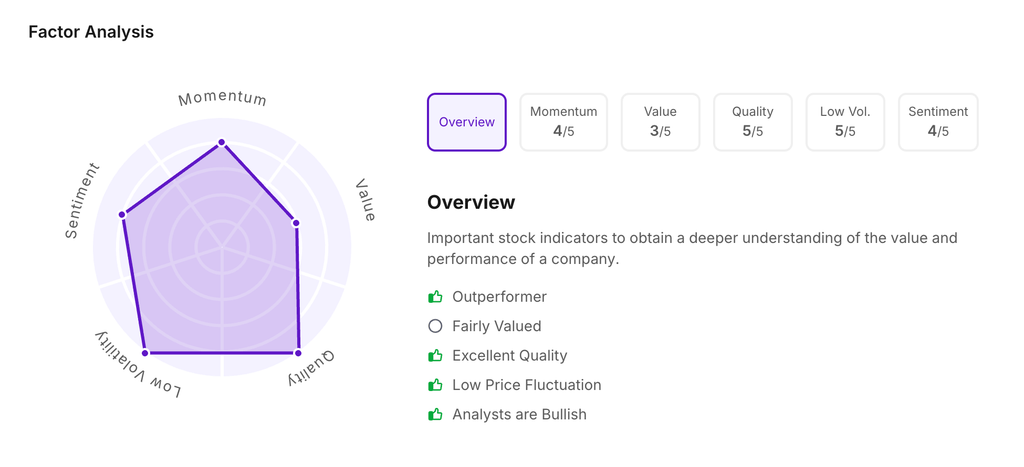Open the Low Vol. 5/5 tab
Screen dimensions: 1024x467
845,122
